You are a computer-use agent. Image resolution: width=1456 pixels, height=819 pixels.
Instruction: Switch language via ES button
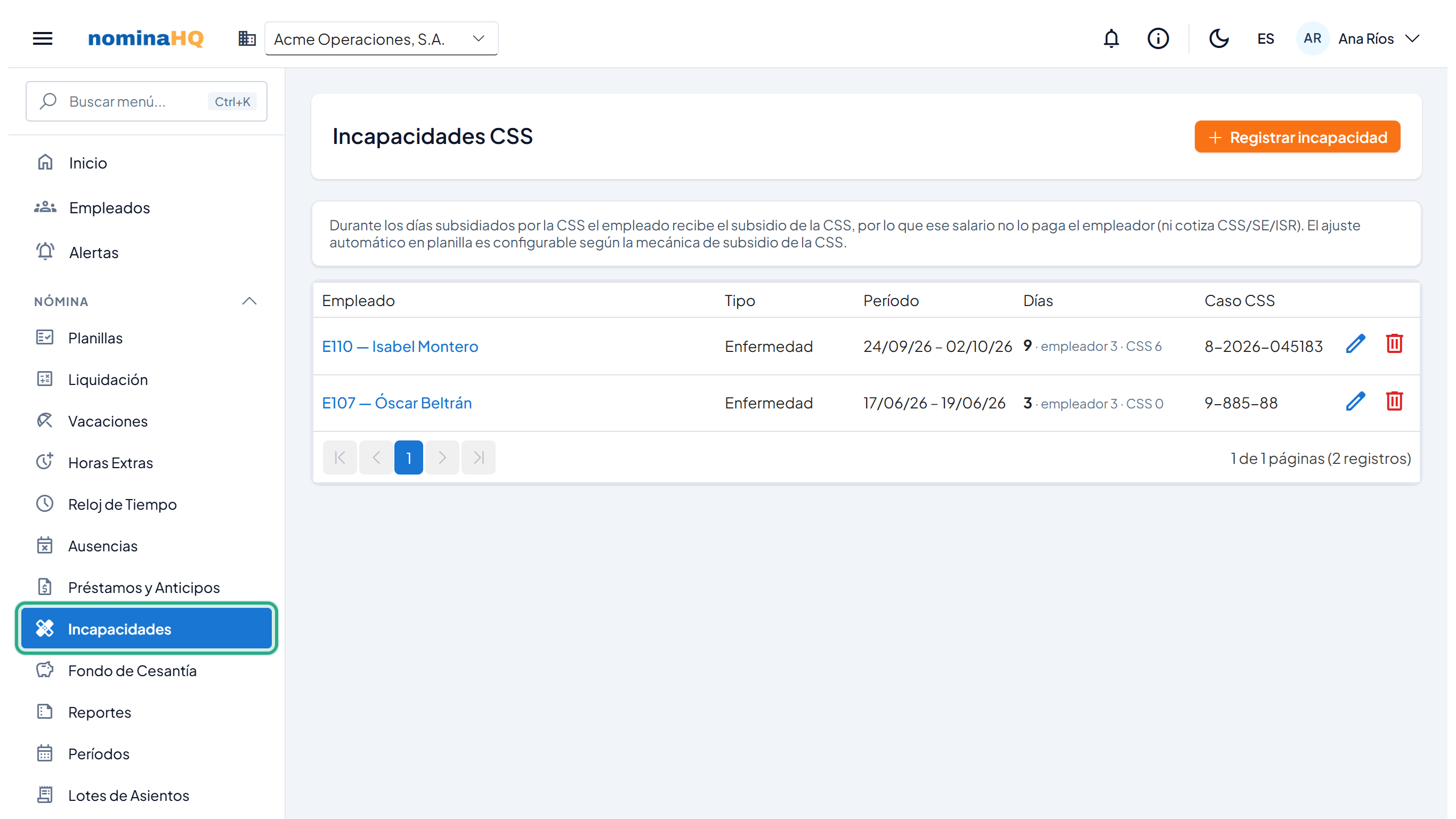[x=1266, y=38]
